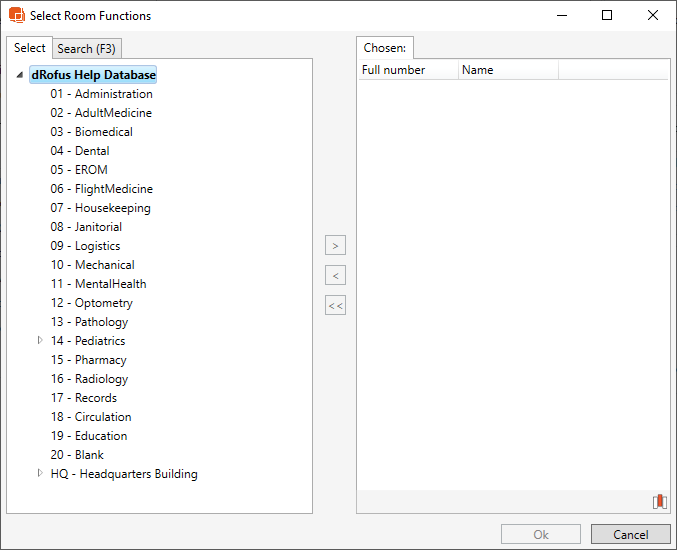The width and height of the screenshot is (677, 550).
Task: Sort by the Name column header
Action: click(507, 70)
